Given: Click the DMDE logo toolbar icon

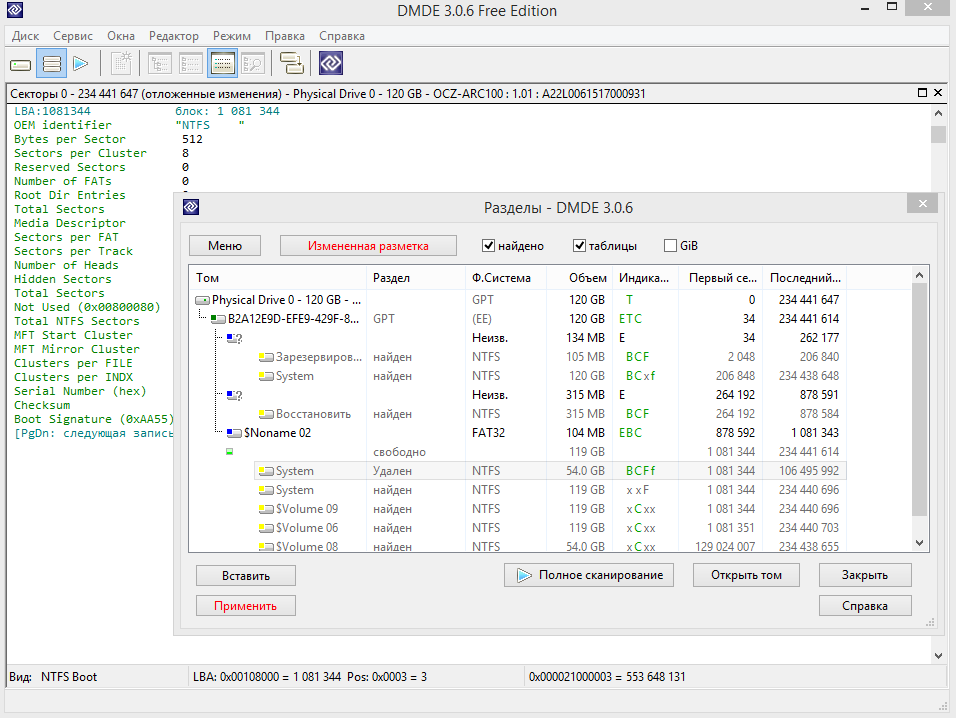Looking at the screenshot, I should point(331,64).
